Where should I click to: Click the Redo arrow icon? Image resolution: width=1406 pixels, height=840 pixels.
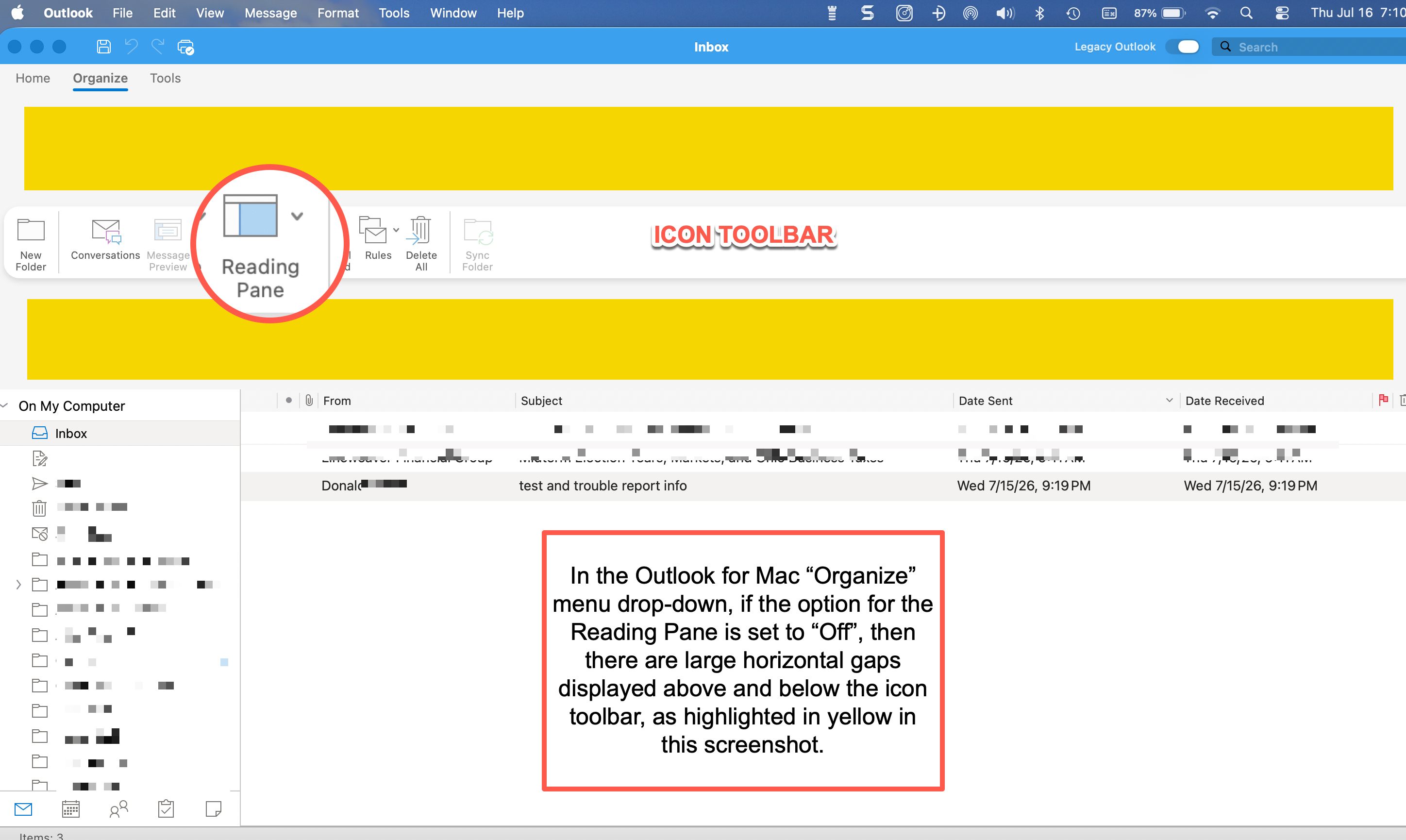tap(158, 47)
